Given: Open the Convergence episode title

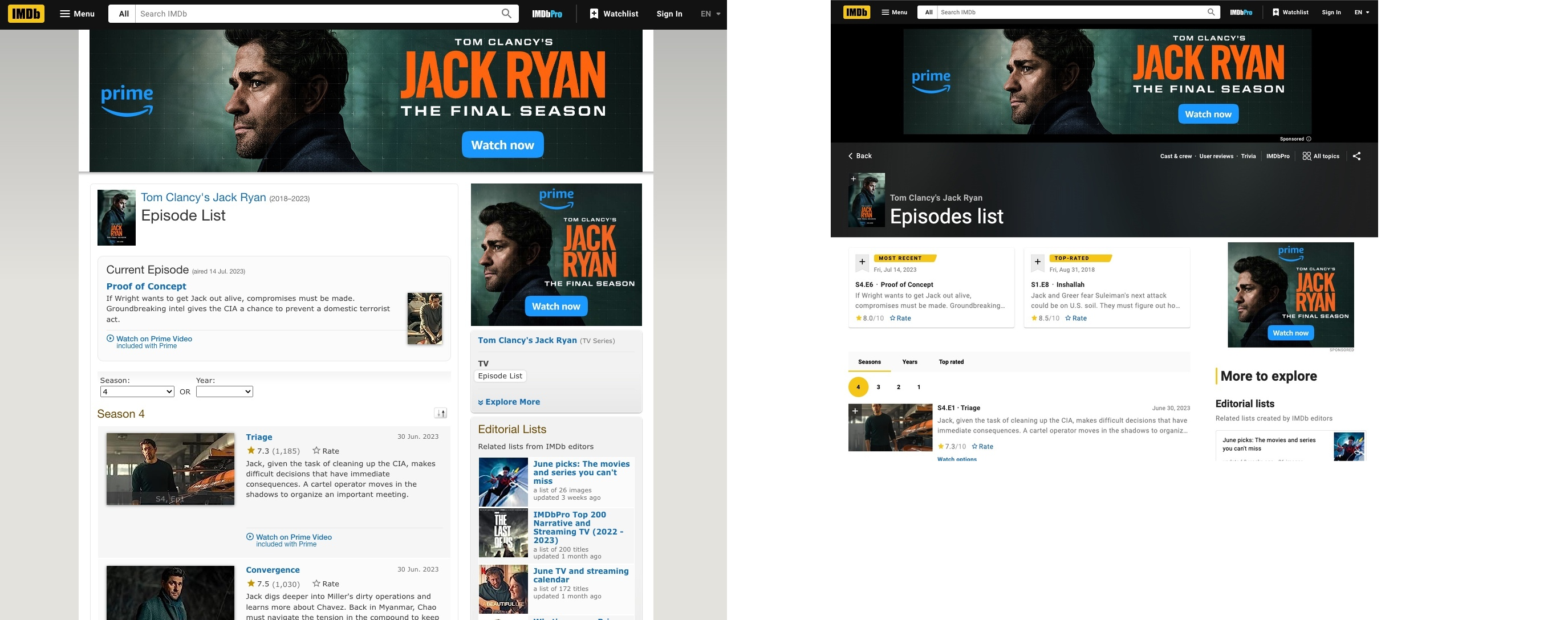Looking at the screenshot, I should [273, 569].
